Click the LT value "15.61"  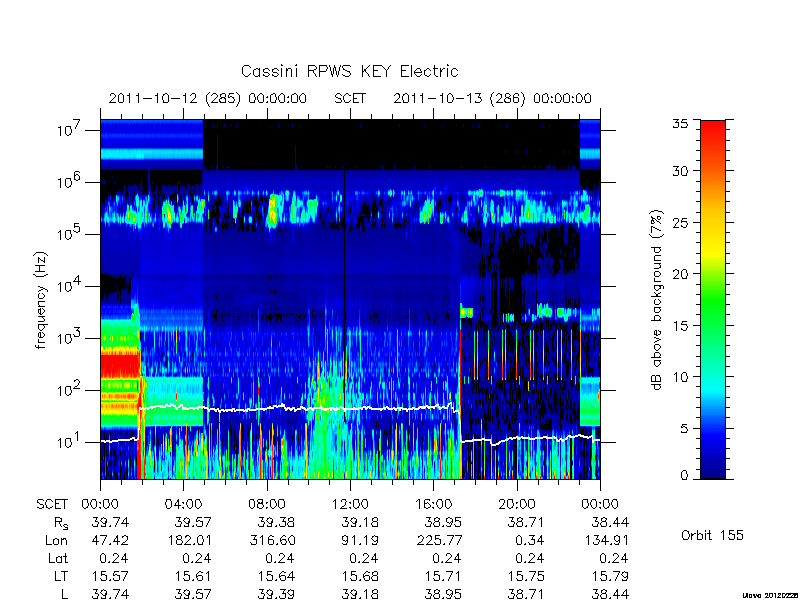193,576
